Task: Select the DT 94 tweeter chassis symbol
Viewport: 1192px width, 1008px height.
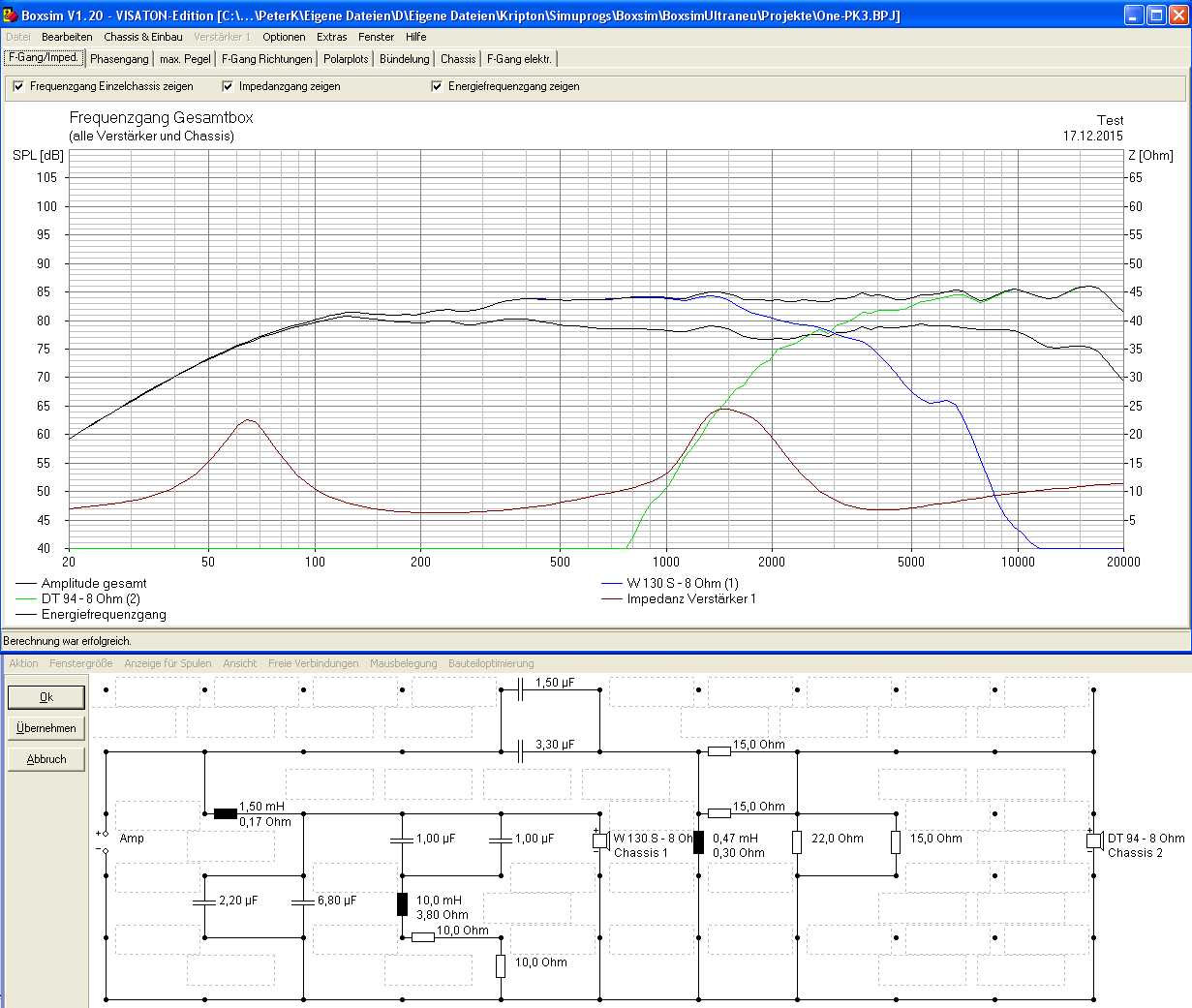Action: pos(1094,840)
